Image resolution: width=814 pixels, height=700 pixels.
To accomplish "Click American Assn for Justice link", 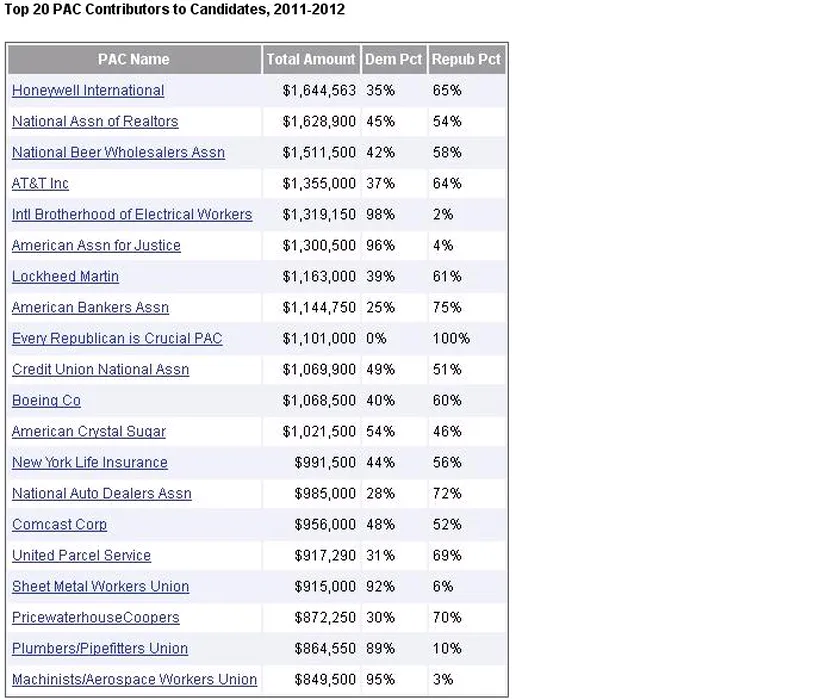I will point(96,246).
